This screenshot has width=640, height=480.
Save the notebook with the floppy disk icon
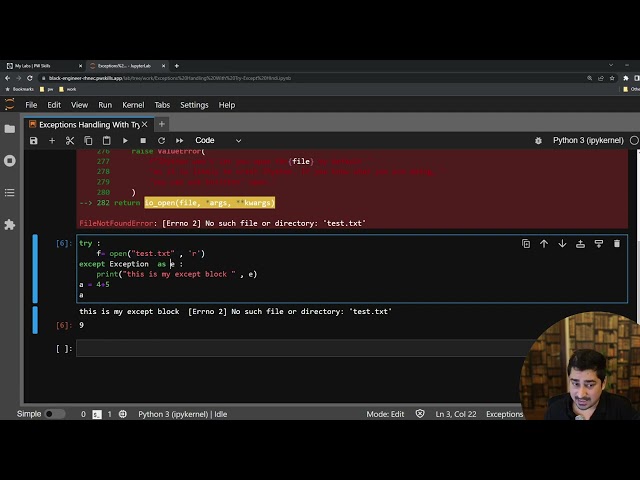click(x=33, y=141)
